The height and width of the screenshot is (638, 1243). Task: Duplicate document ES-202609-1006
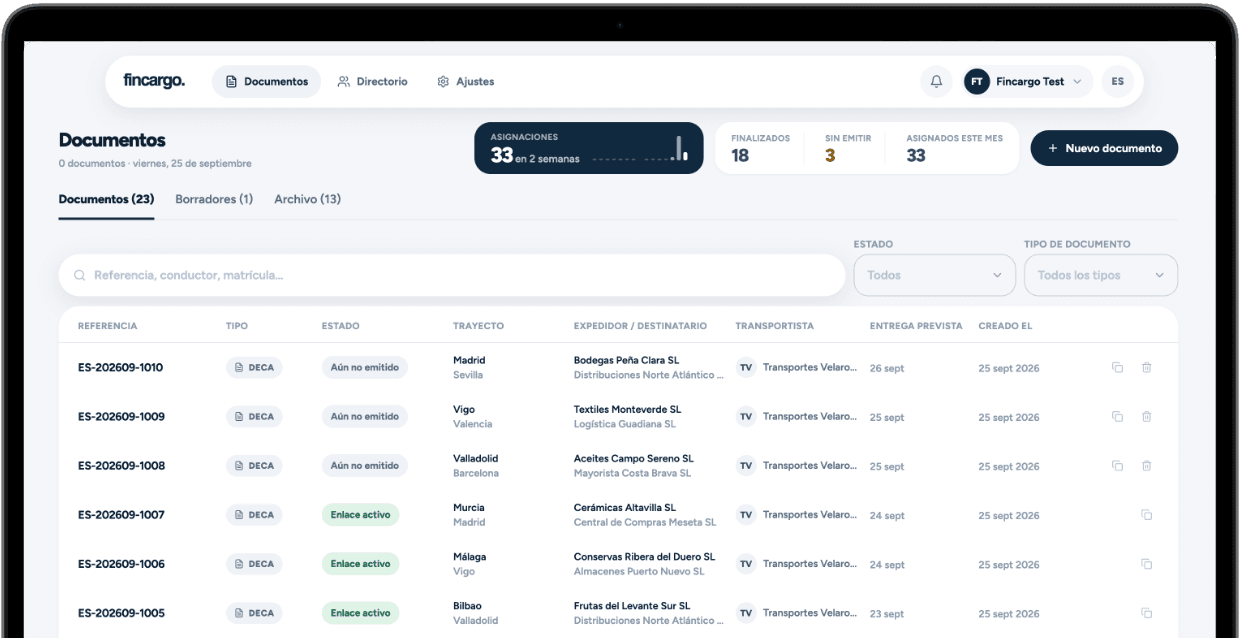[x=1147, y=564]
